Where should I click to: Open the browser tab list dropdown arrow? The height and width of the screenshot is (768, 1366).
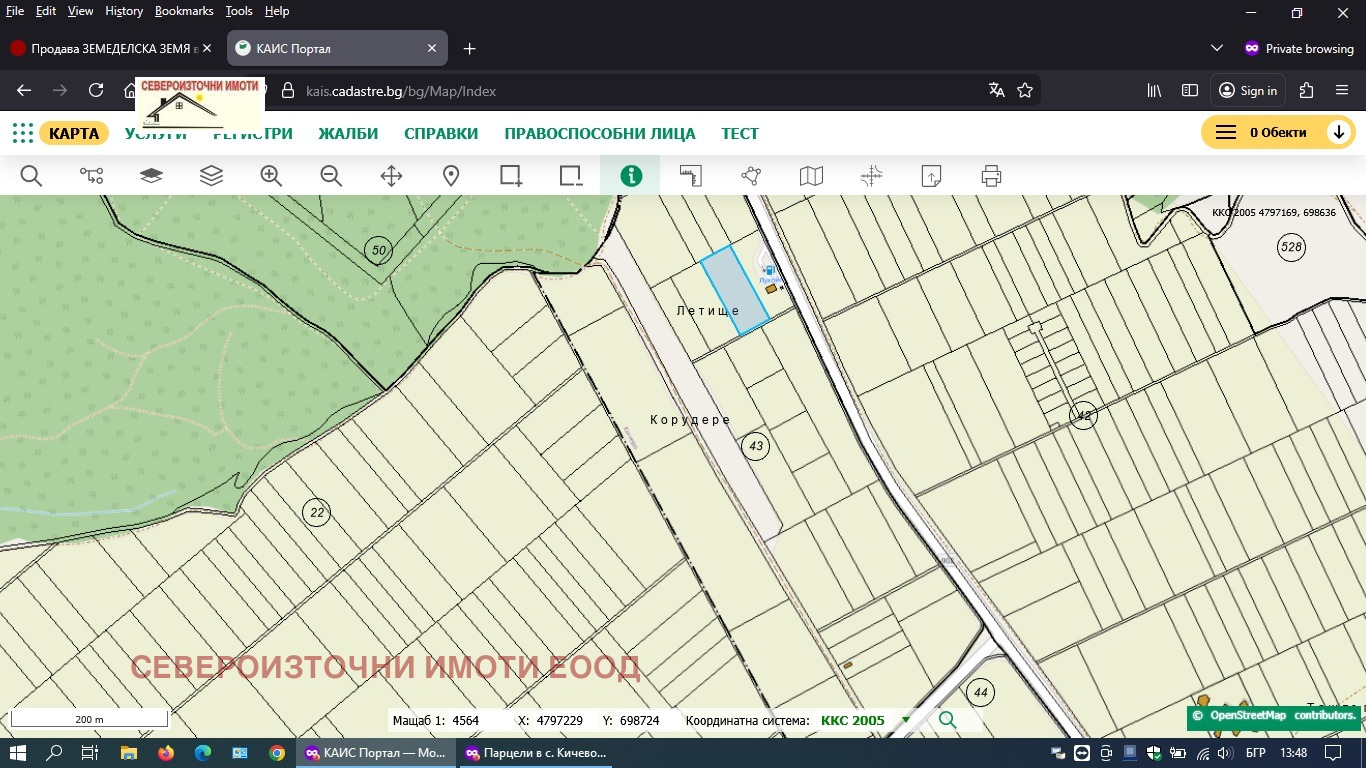(1216, 48)
